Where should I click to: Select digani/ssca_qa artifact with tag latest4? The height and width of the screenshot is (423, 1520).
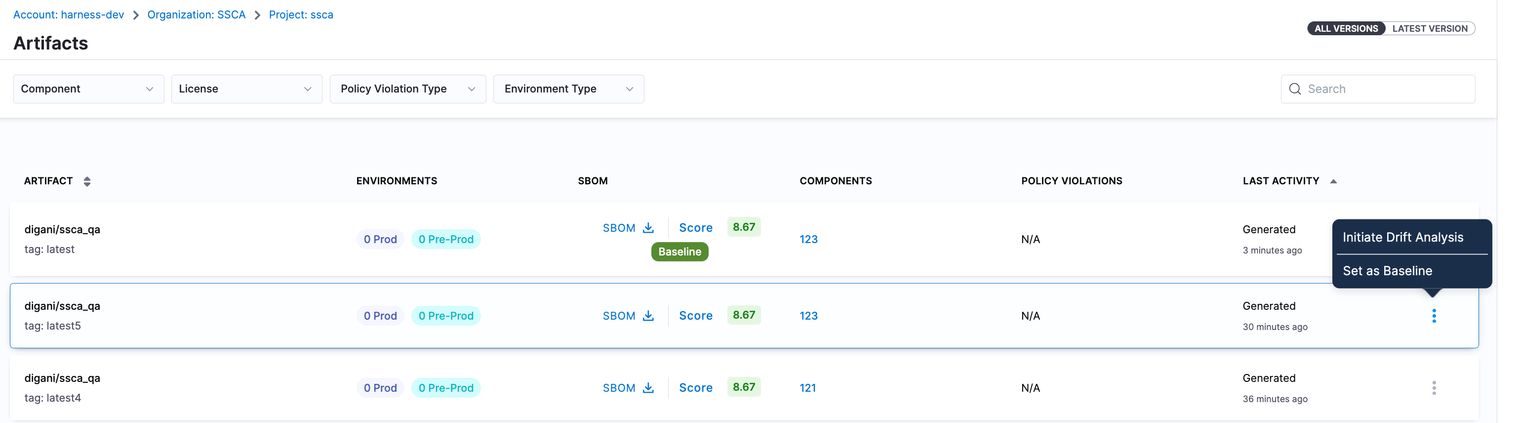pyautogui.click(x=62, y=378)
